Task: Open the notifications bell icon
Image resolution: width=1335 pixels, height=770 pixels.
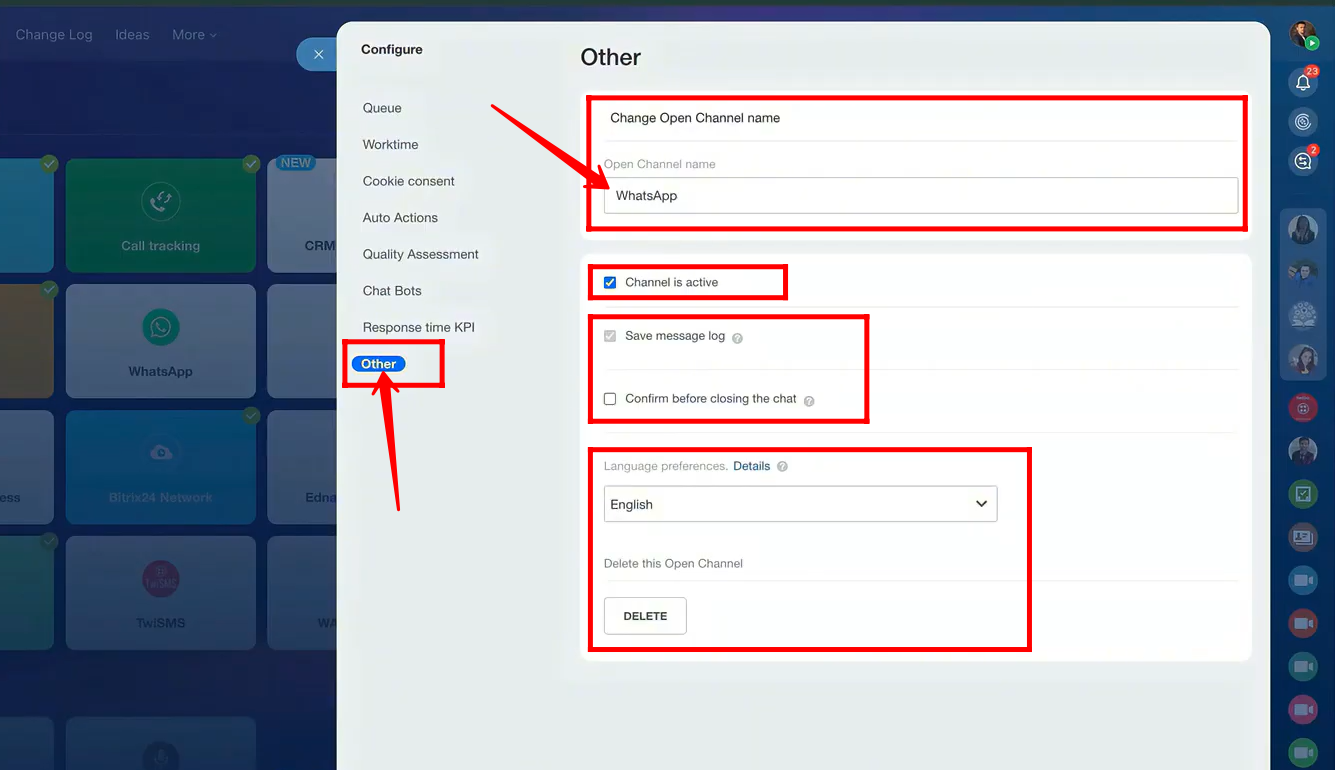Action: point(1302,83)
